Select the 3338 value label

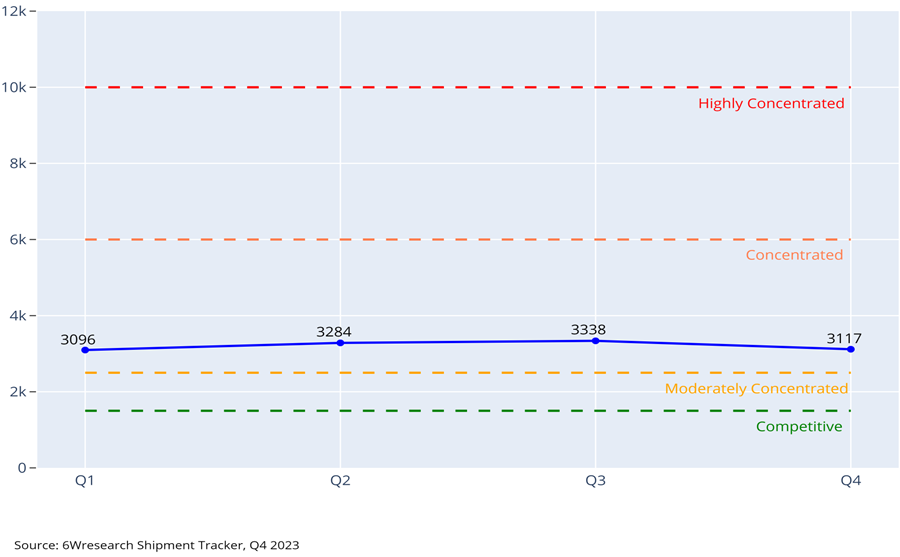click(588, 330)
